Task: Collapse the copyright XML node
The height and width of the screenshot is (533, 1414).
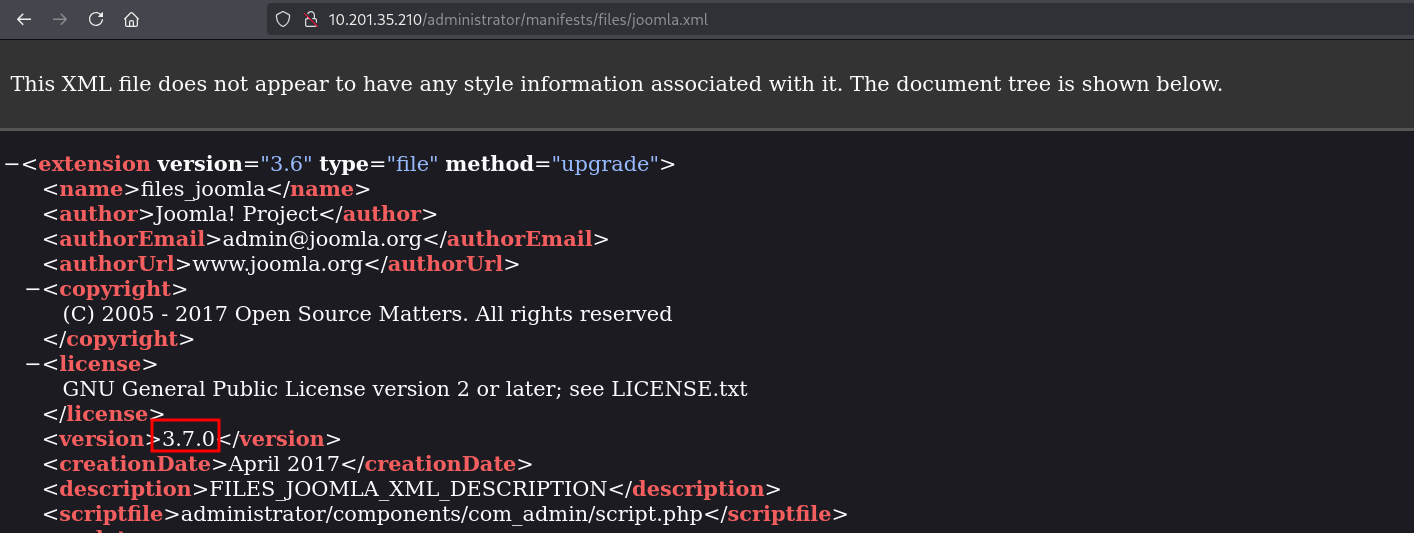Action: (x=33, y=289)
